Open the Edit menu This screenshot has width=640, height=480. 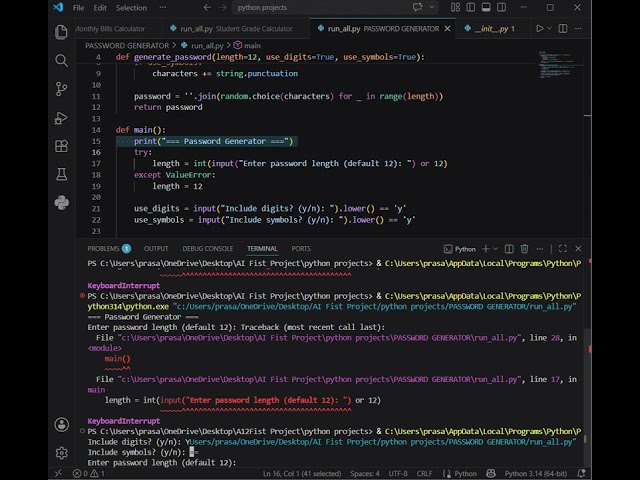point(100,7)
